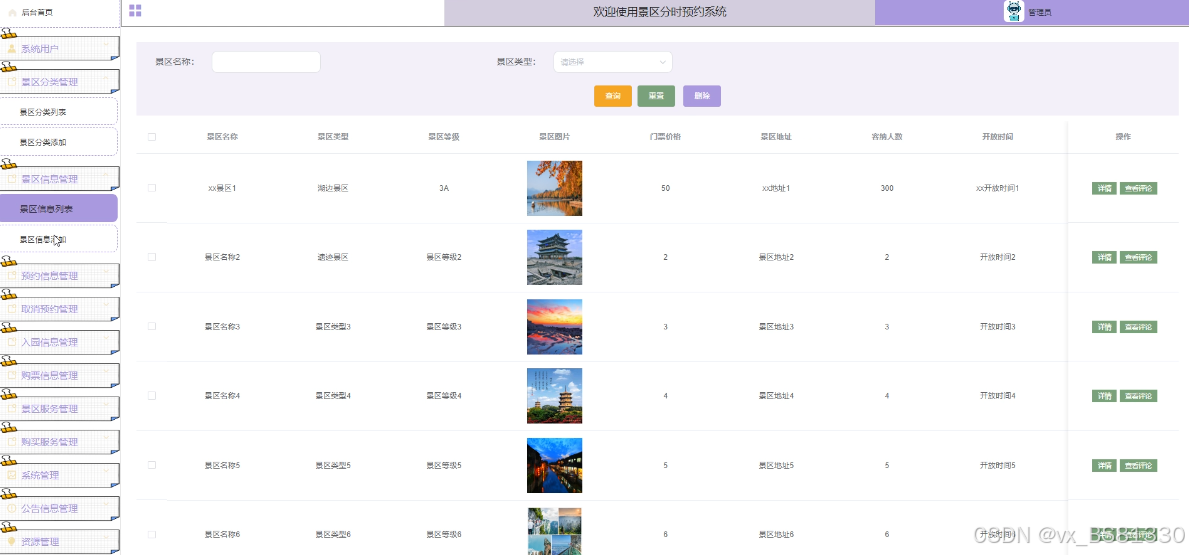
Task: Click the user icon beside 系统用户
Action: tap(12, 49)
